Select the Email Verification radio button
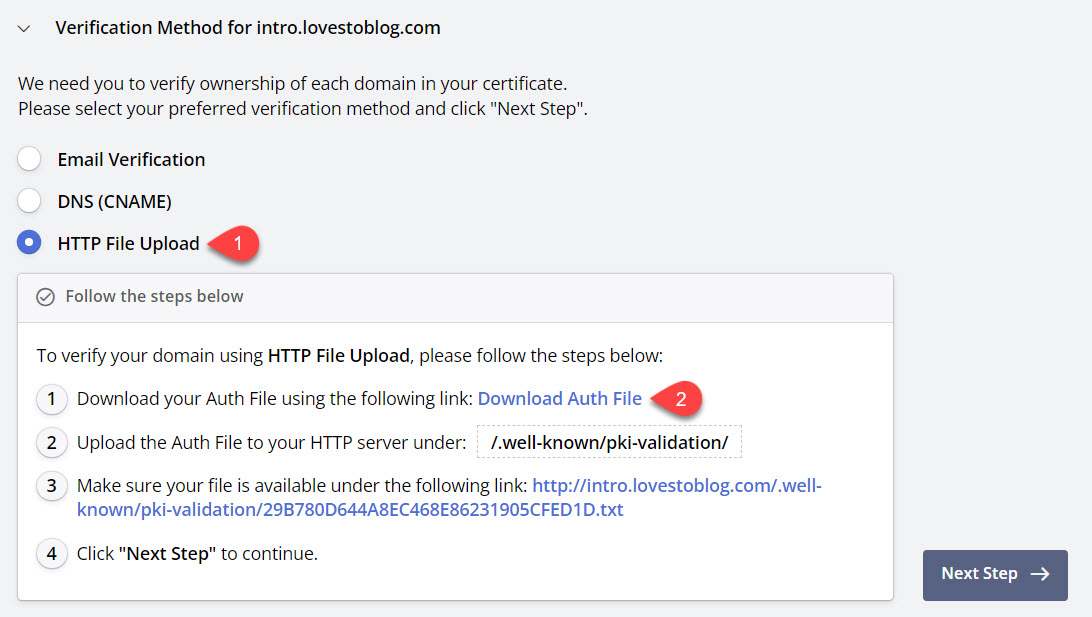The image size is (1092, 617). click(29, 159)
